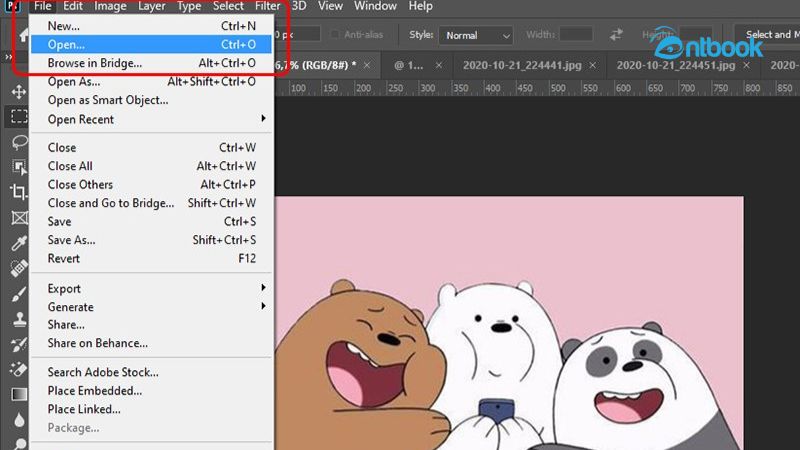This screenshot has width=800, height=450.
Task: Choose Close and Go to Bridge...
Action: [x=152, y=203]
